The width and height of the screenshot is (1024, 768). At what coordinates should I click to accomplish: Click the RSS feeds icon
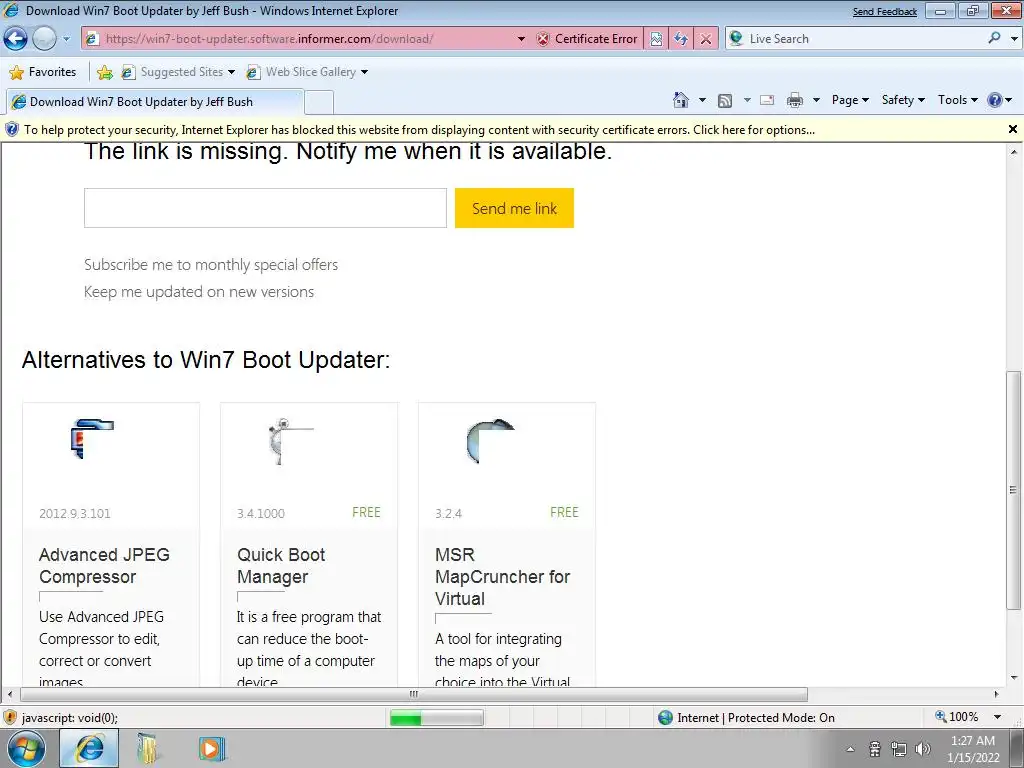tap(724, 101)
